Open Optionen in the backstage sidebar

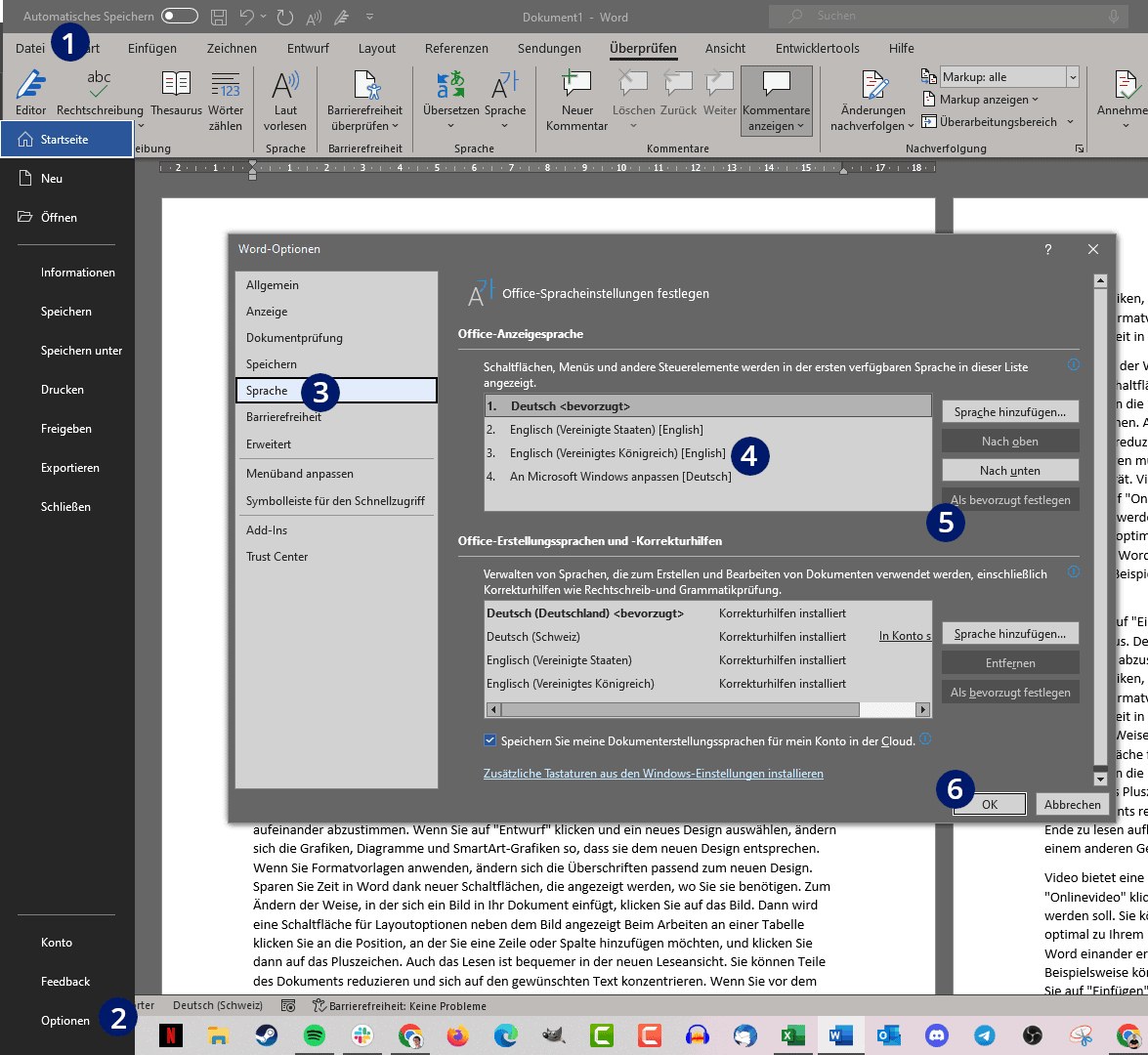pos(65,1020)
